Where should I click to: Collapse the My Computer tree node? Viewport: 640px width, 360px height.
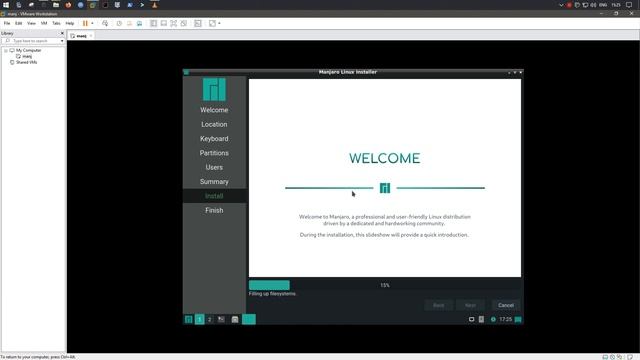click(6, 50)
